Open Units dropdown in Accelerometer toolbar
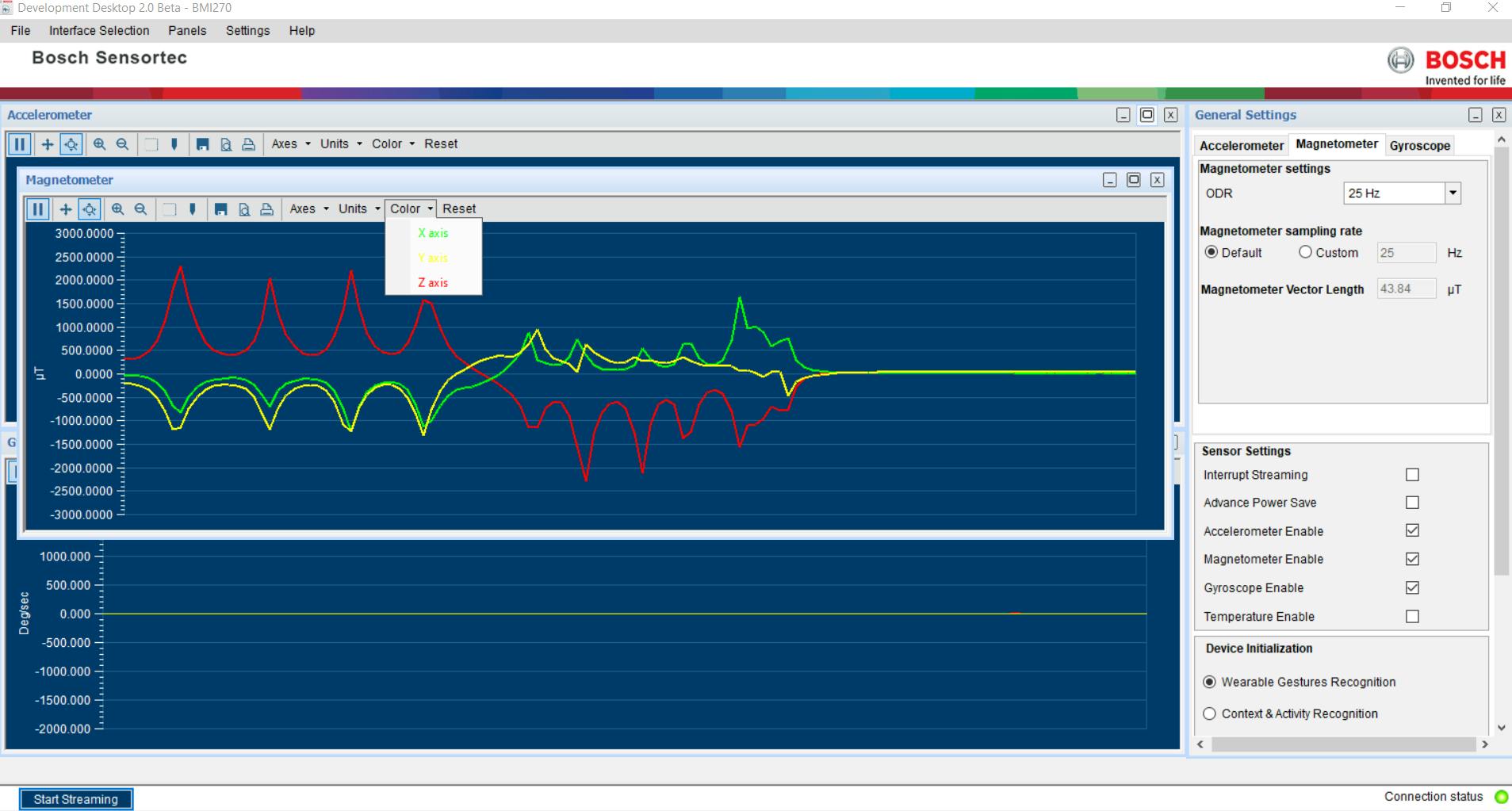This screenshot has height=811, width=1512. (x=341, y=144)
